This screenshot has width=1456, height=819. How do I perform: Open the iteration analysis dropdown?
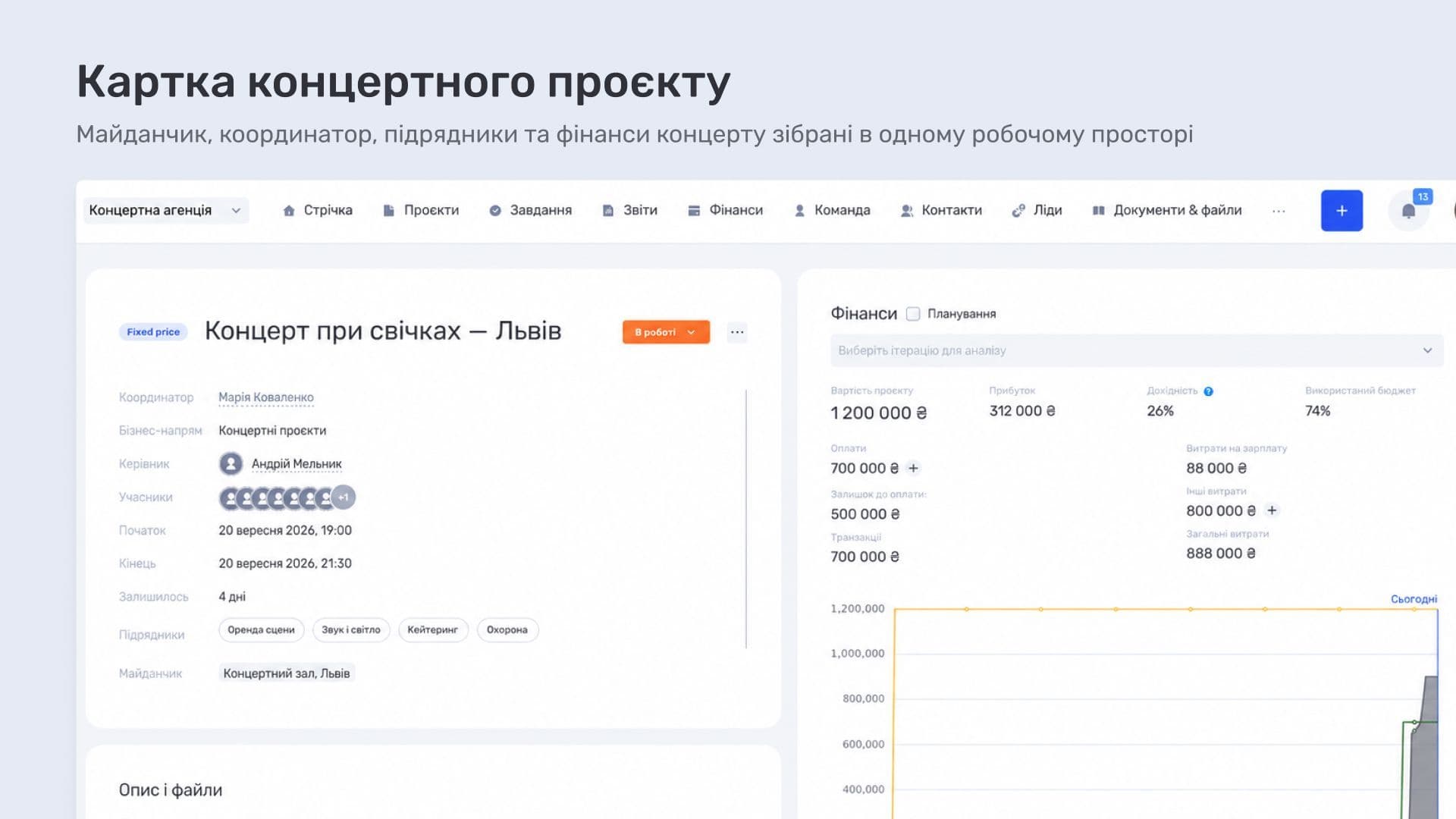tap(1137, 350)
